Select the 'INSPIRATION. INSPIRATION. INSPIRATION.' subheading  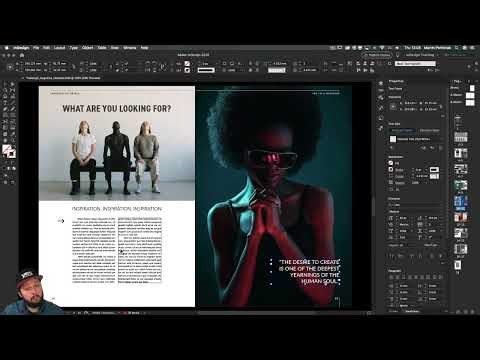[x=117, y=209]
